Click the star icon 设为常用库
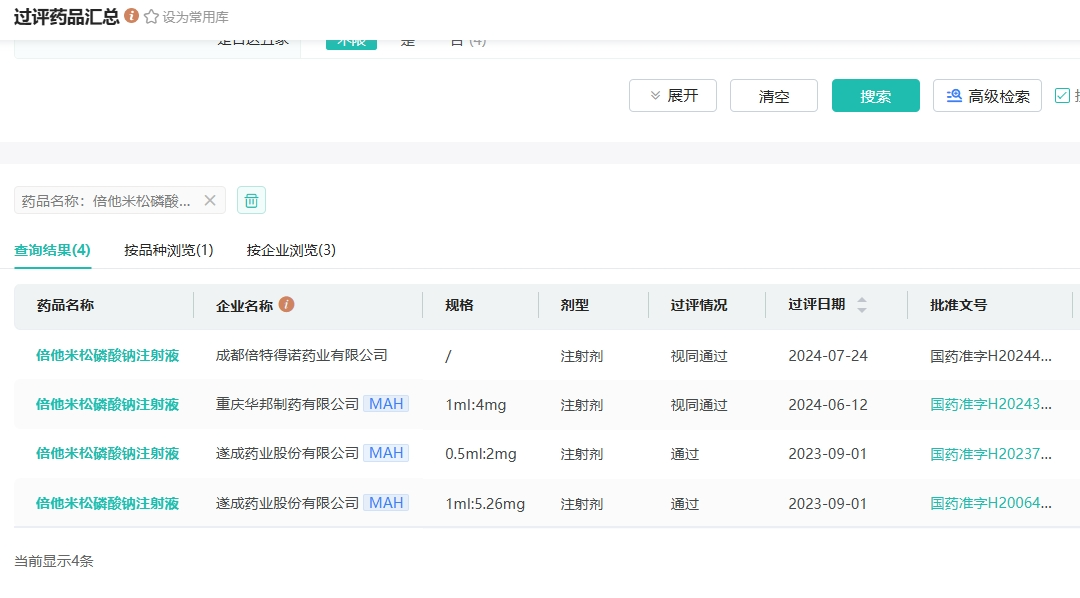The height and width of the screenshot is (598, 1080). pyautogui.click(x=152, y=17)
